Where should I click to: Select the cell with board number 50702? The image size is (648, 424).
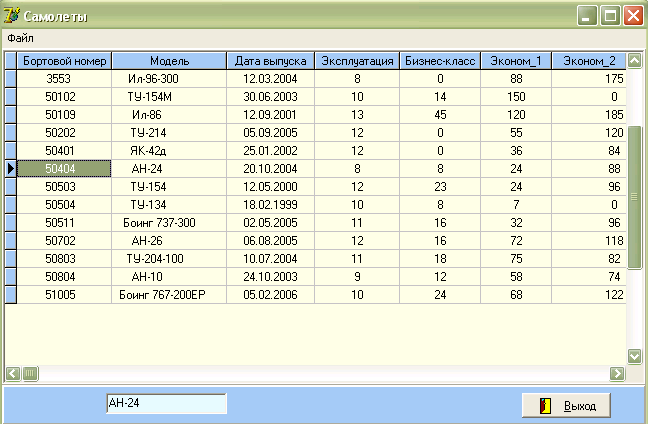[64, 241]
